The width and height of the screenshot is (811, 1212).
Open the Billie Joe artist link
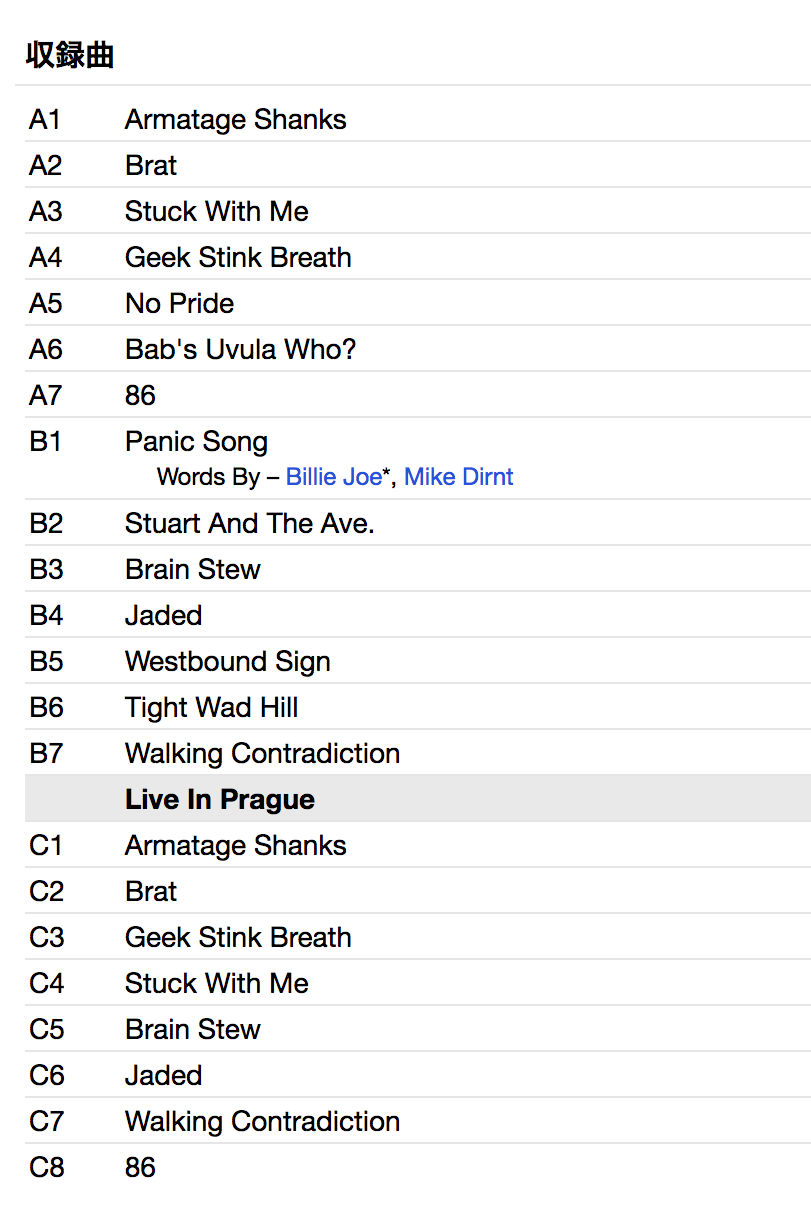(333, 477)
